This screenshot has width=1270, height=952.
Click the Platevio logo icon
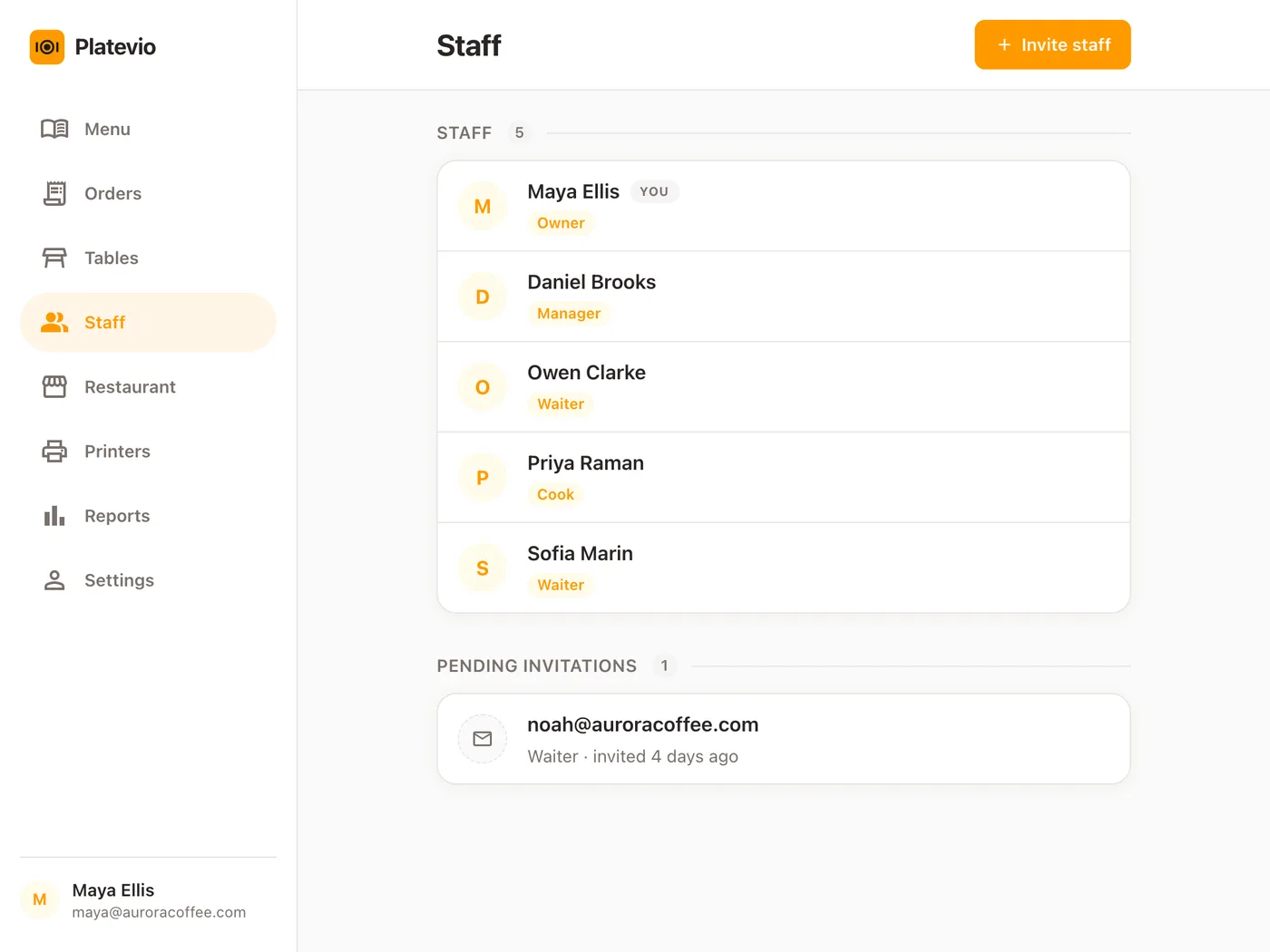[47, 47]
